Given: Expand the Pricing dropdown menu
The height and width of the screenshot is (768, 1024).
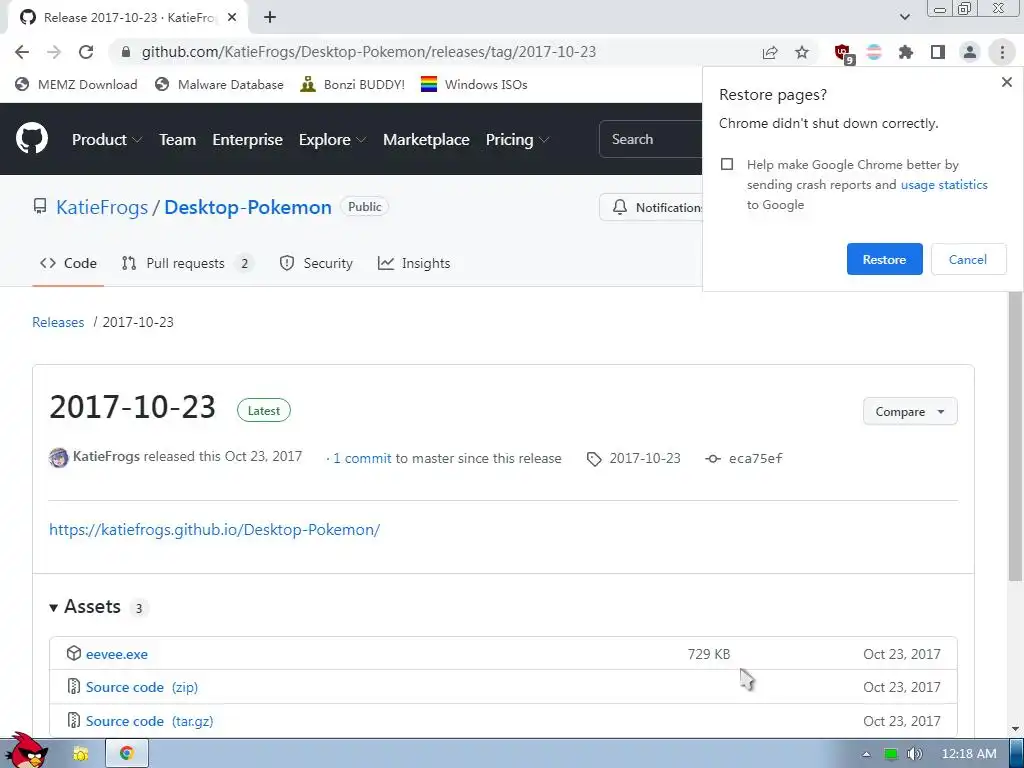Looking at the screenshot, I should click(517, 139).
